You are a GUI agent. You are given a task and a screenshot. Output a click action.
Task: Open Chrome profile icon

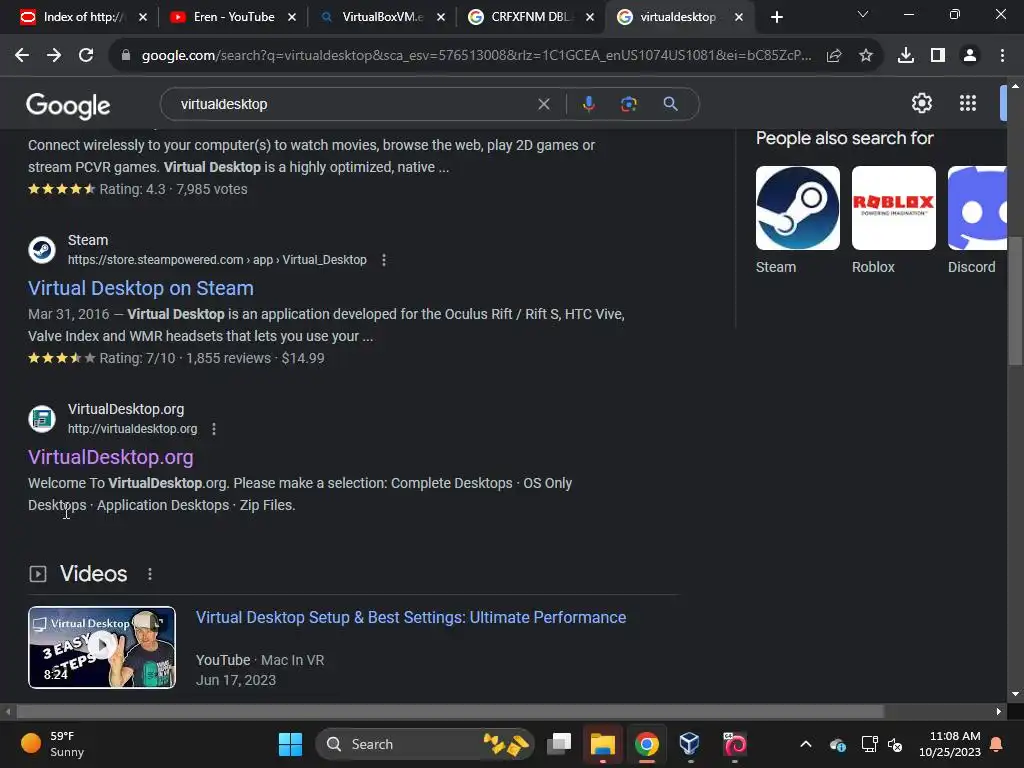[970, 56]
